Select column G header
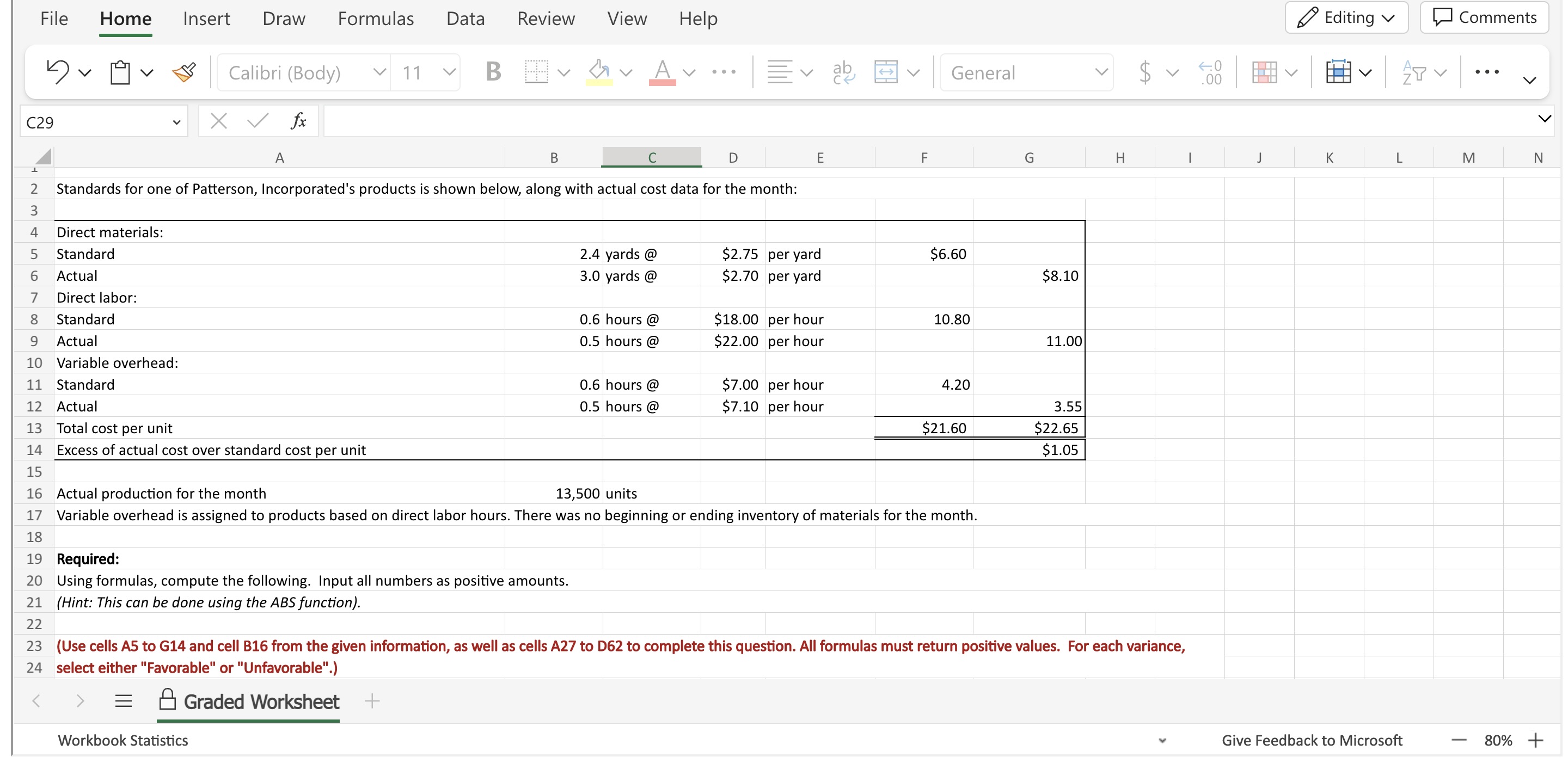 1028,157
